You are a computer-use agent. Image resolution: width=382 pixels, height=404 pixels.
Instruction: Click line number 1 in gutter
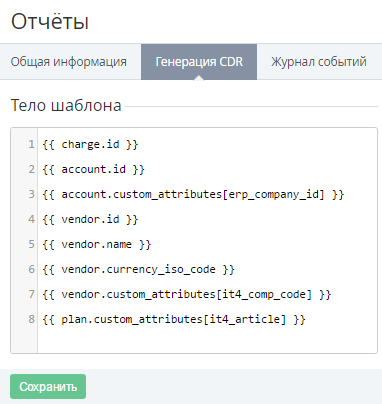click(x=31, y=144)
